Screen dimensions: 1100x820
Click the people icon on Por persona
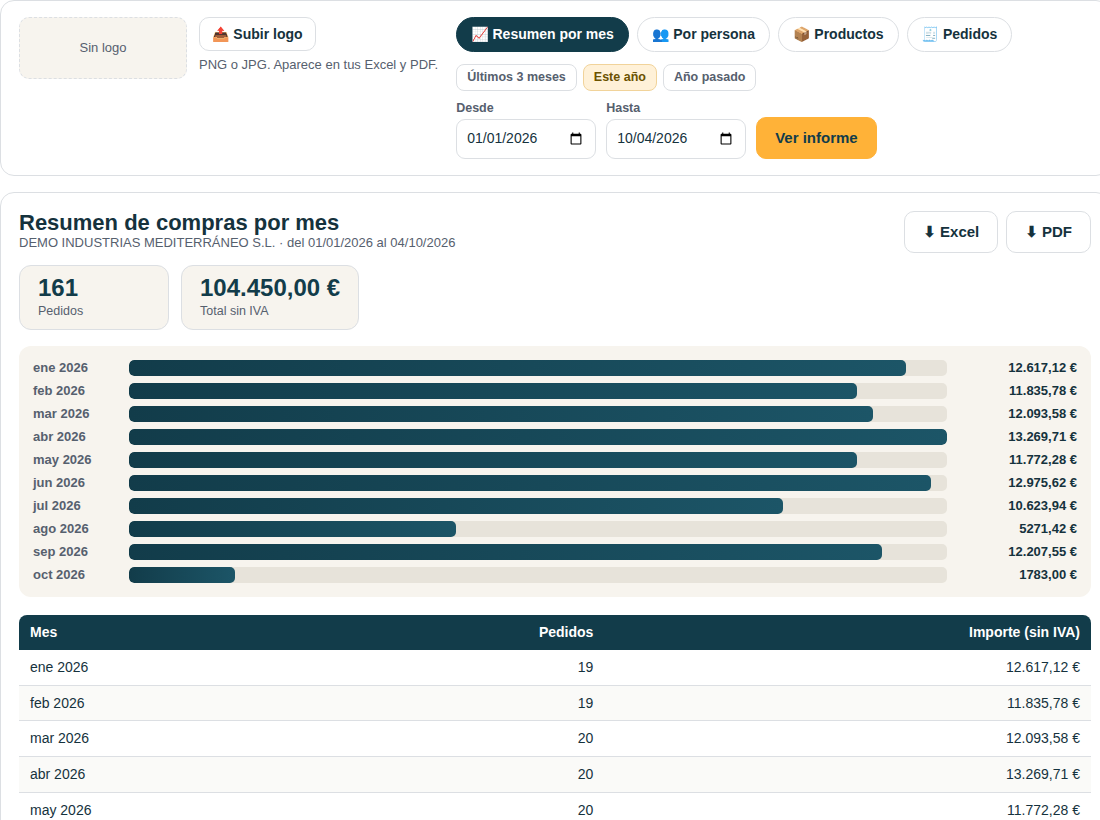[x=660, y=34]
